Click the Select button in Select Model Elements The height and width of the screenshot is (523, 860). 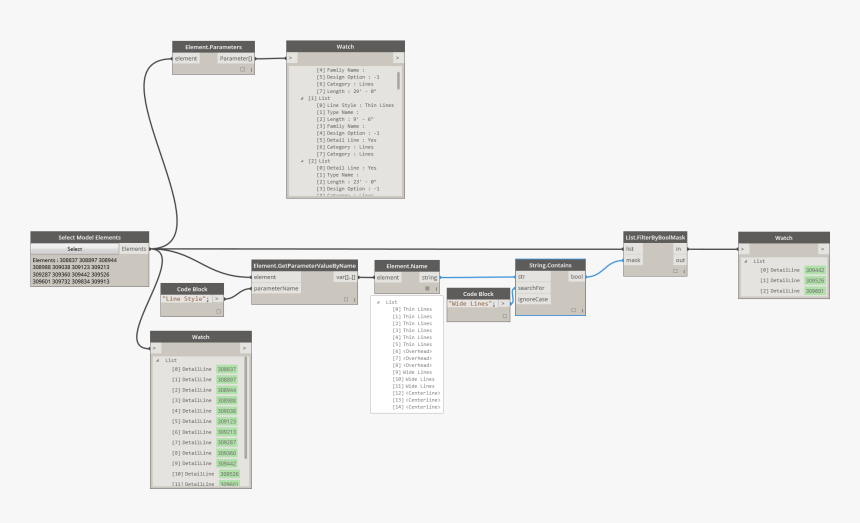pos(75,248)
